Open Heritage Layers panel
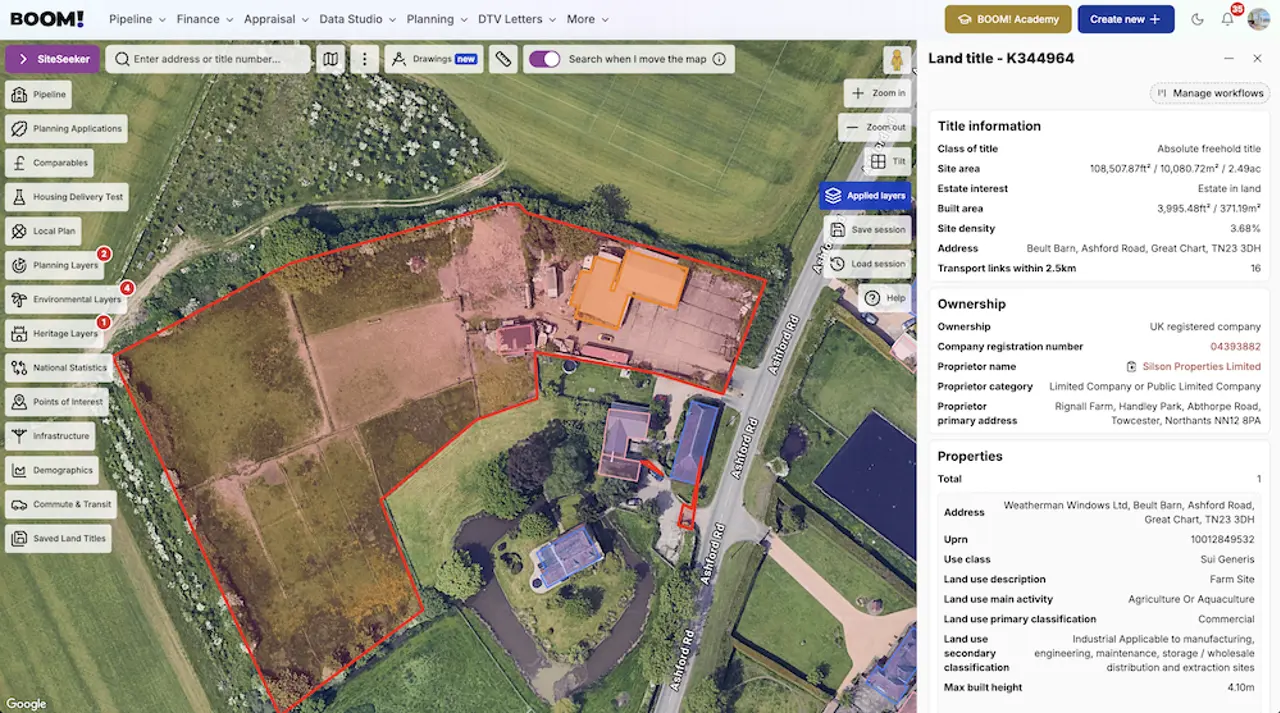Screen dimensions: 1280x713 (x=55, y=333)
